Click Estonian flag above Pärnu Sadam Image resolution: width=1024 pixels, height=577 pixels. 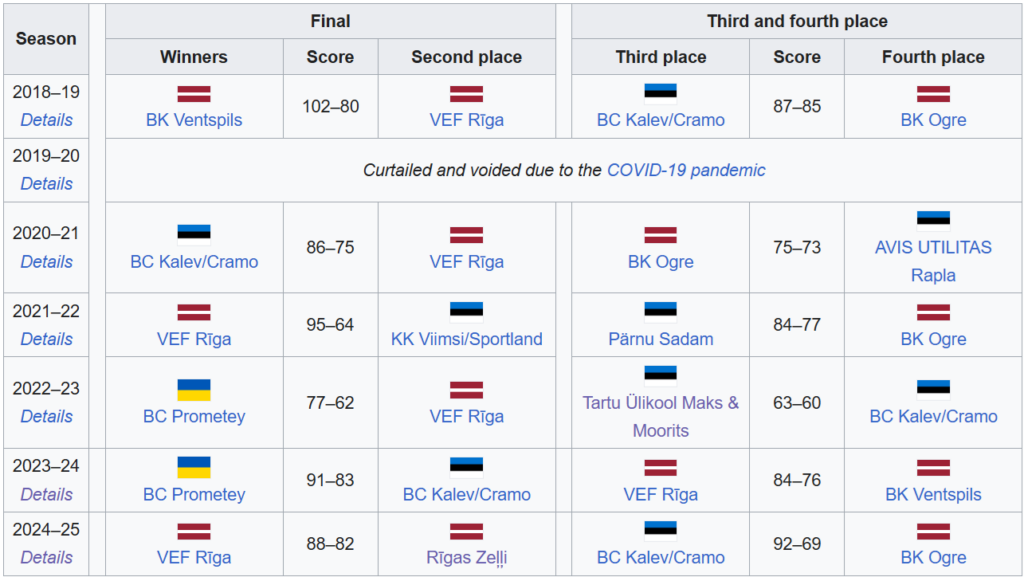coord(660,312)
